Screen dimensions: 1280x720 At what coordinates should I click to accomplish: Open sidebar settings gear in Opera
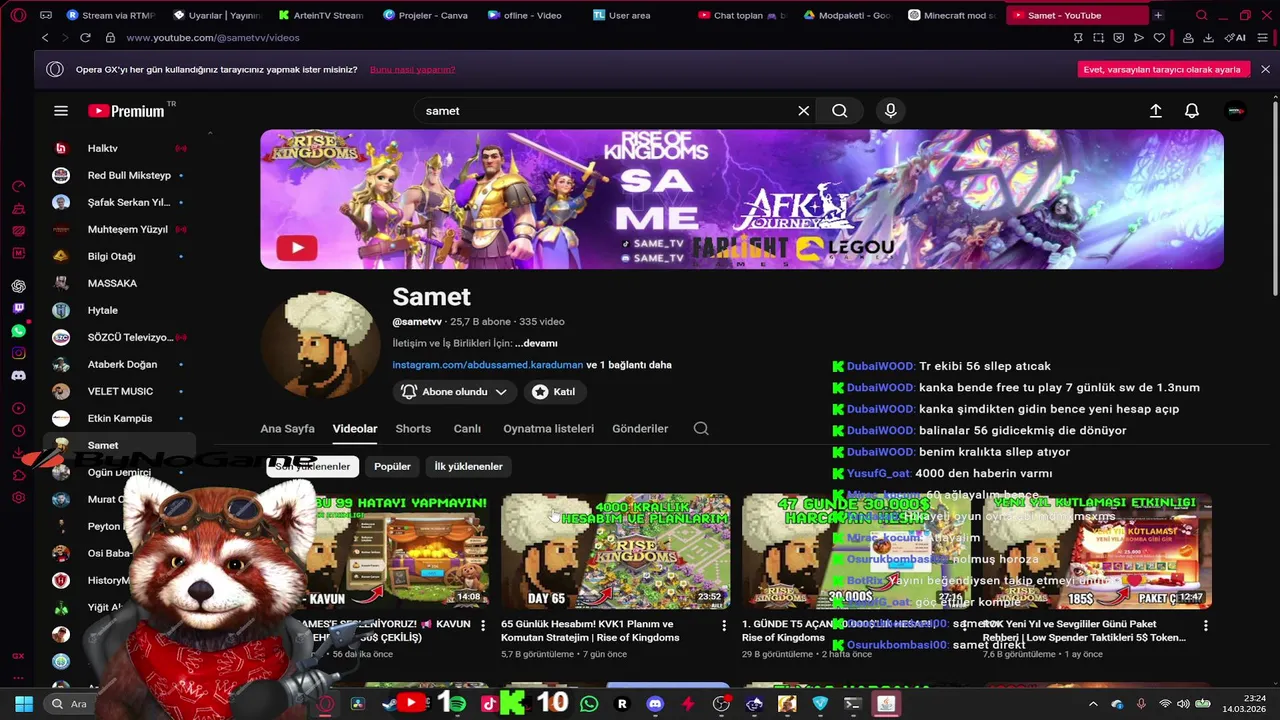click(18, 498)
